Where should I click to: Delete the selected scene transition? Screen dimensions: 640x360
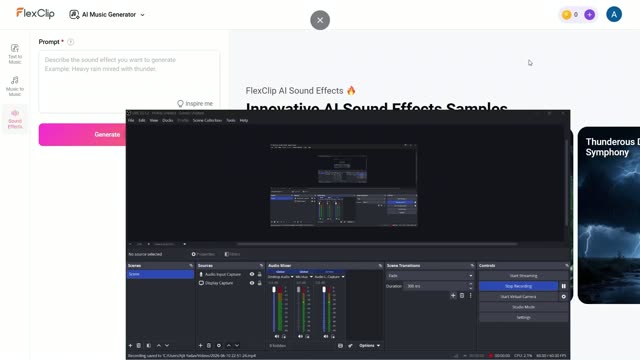click(462, 296)
